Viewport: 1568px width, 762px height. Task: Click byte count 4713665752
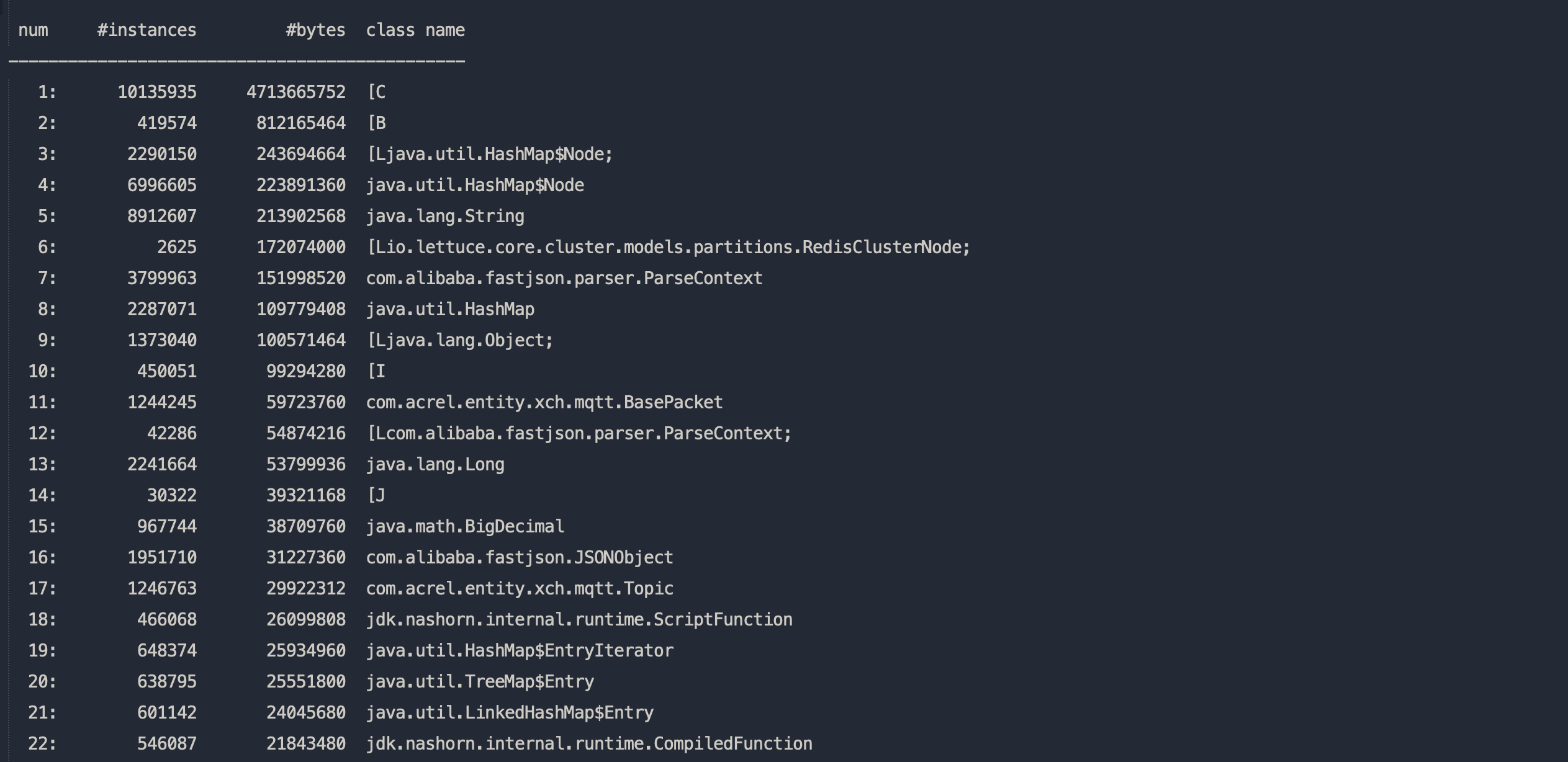(x=295, y=92)
